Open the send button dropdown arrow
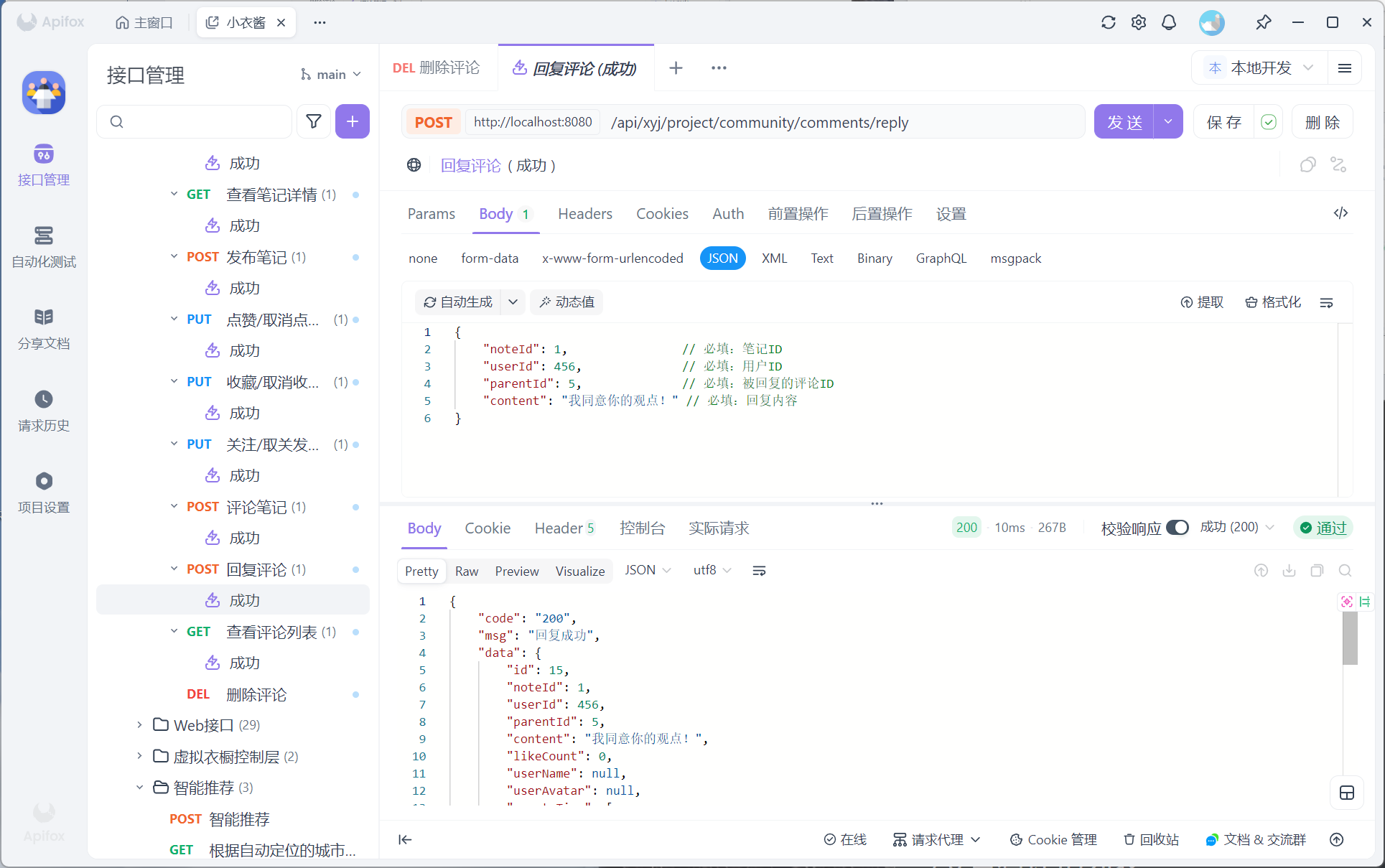This screenshot has height=868, width=1385. 1168,122
